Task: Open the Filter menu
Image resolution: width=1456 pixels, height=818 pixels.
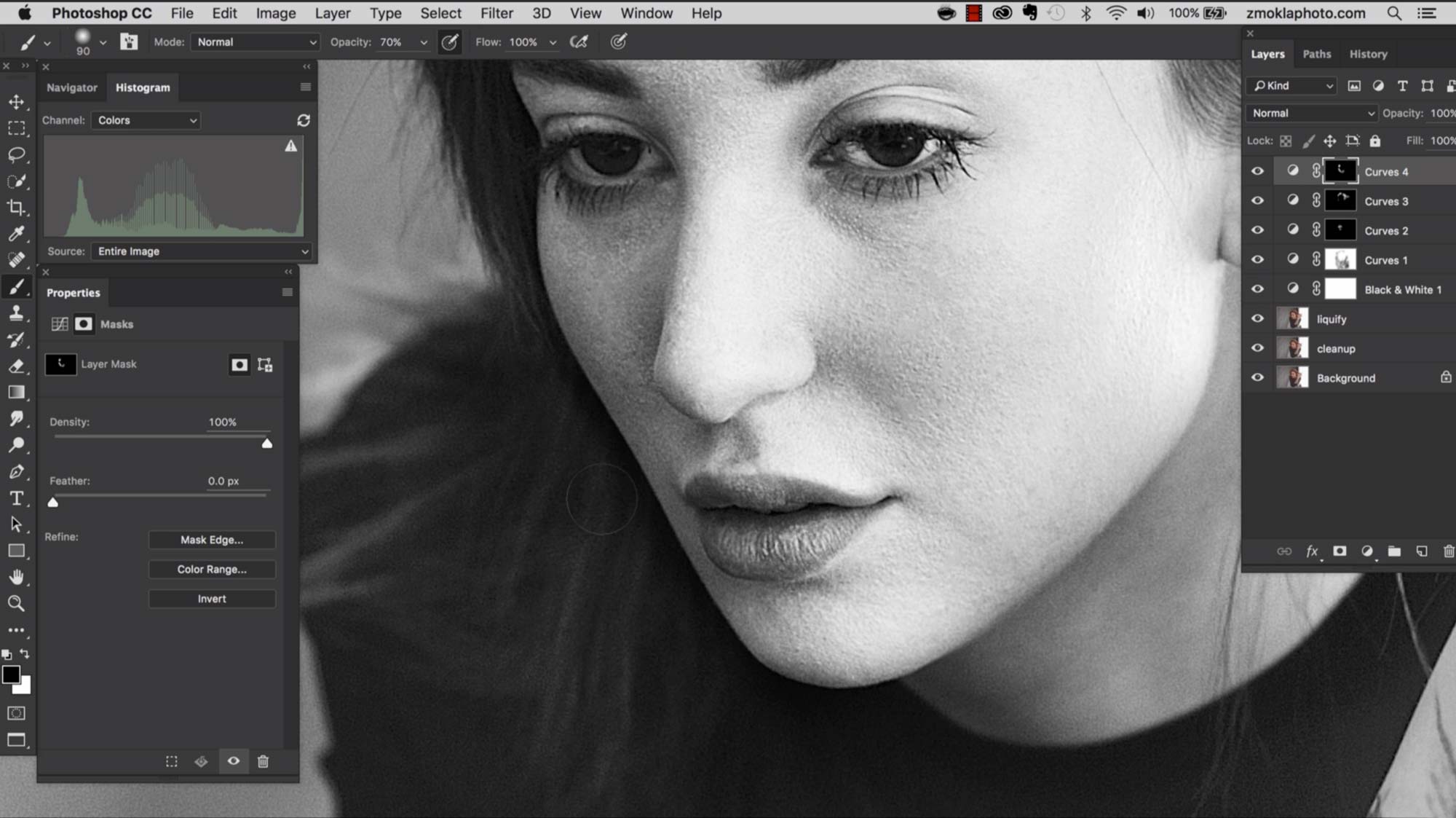Action: coord(496,13)
